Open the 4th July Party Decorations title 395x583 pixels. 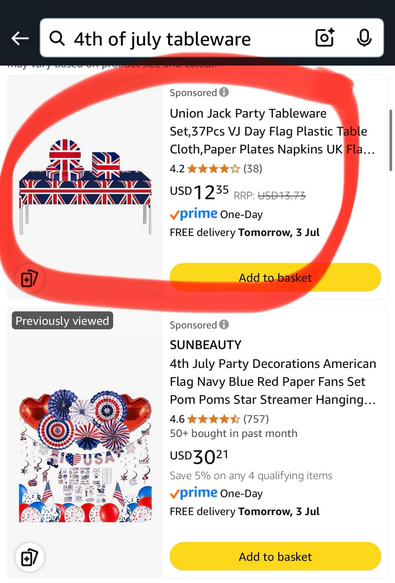[273, 381]
